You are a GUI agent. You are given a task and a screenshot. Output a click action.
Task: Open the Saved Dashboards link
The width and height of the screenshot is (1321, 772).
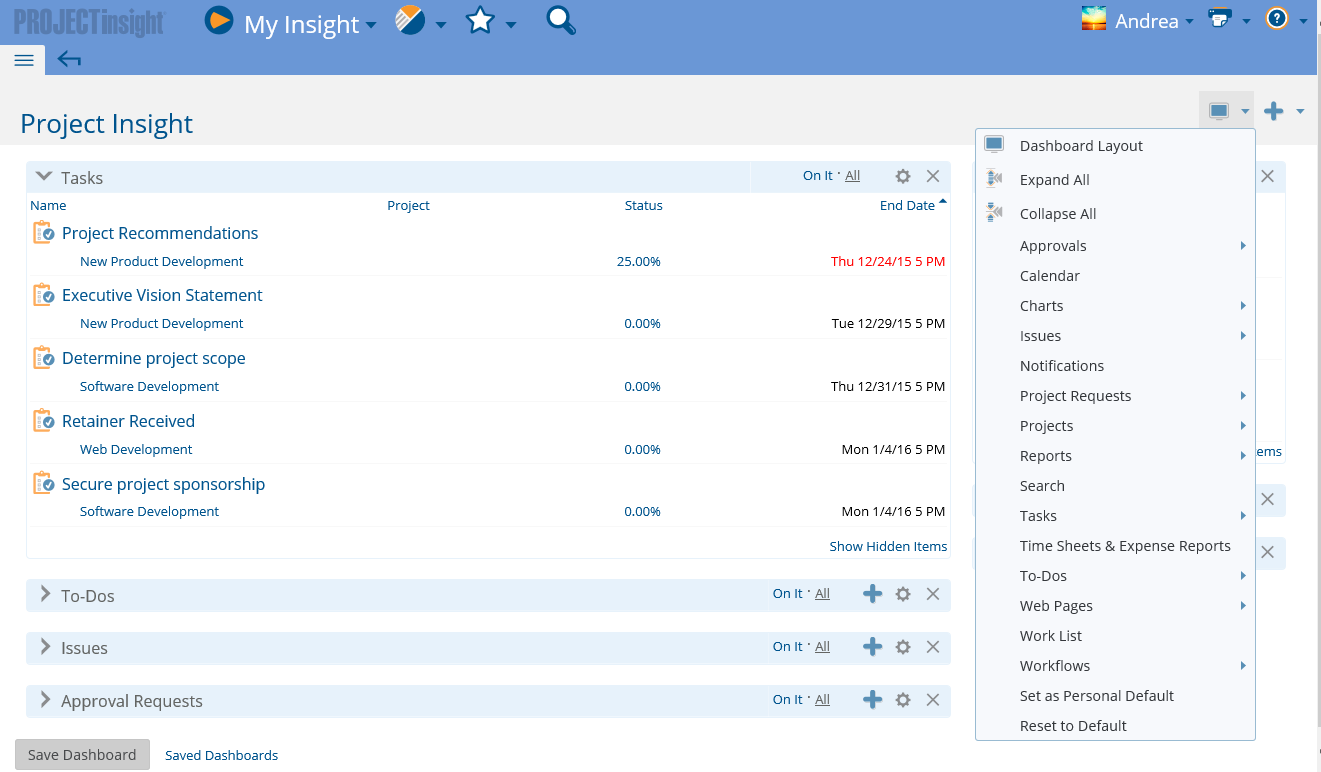point(221,755)
